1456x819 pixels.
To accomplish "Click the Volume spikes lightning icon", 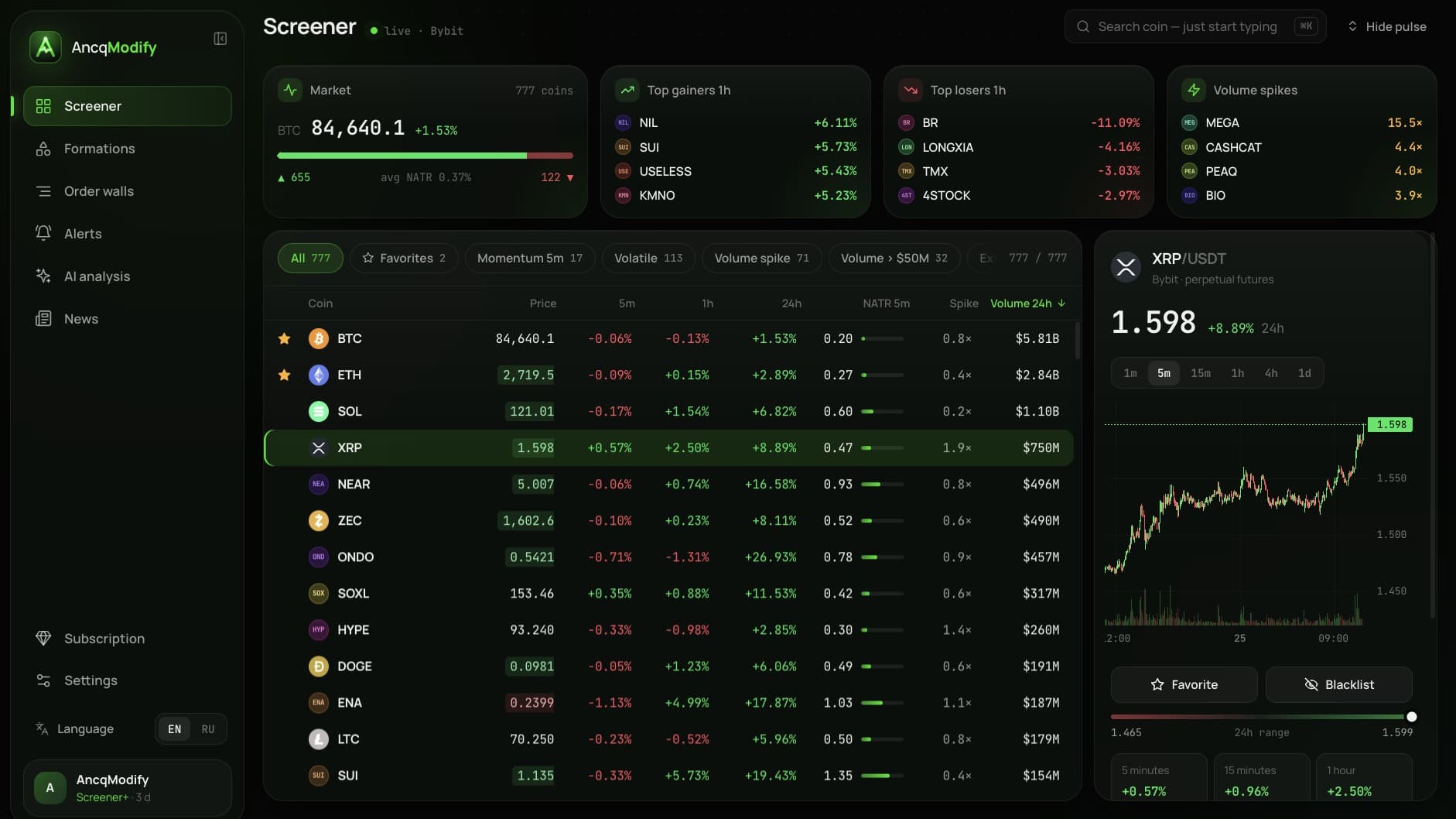I will pos(1194,90).
